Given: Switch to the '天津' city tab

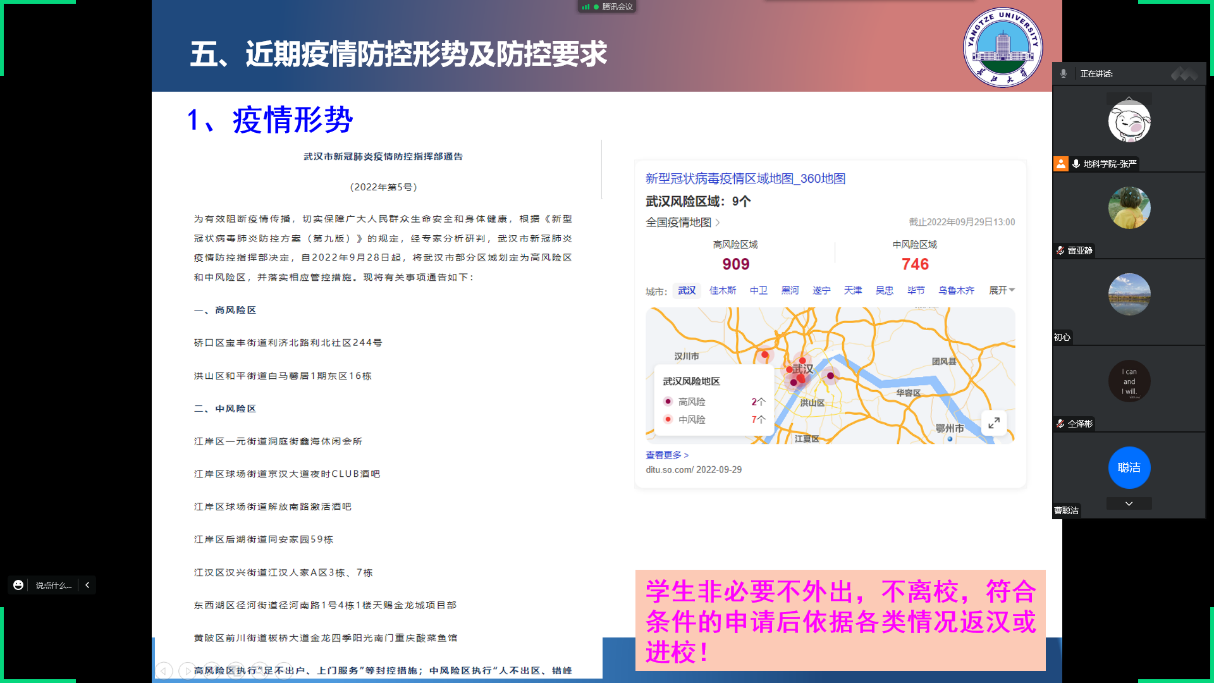Looking at the screenshot, I should coord(852,290).
